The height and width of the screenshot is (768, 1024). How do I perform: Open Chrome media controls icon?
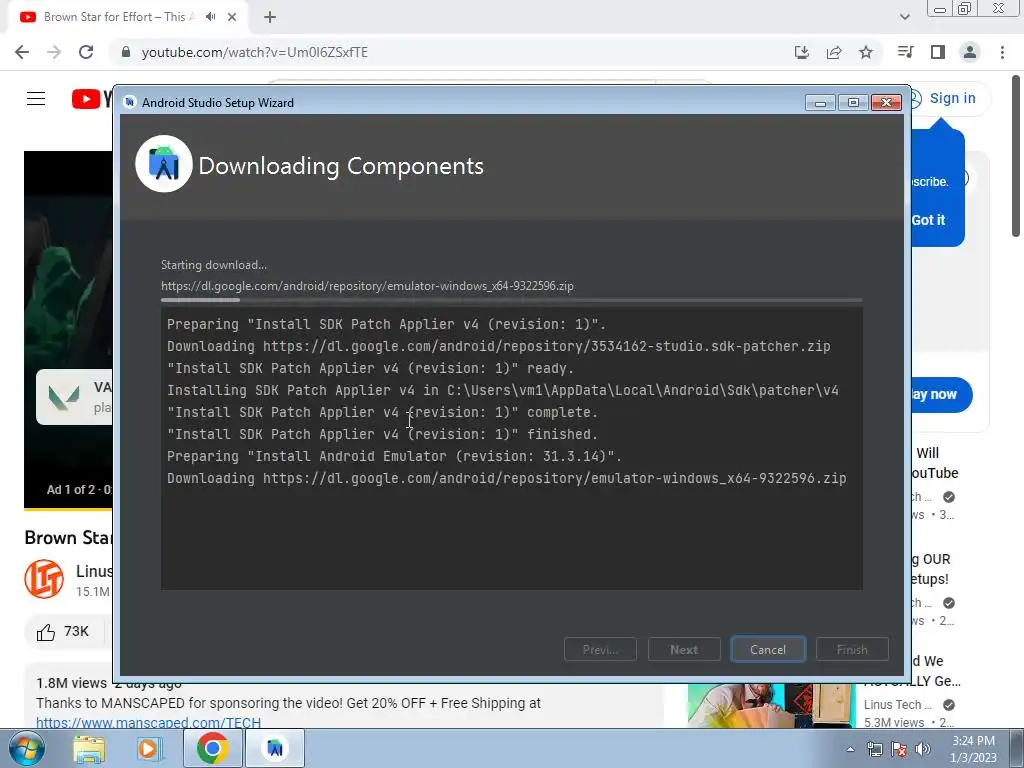[905, 52]
